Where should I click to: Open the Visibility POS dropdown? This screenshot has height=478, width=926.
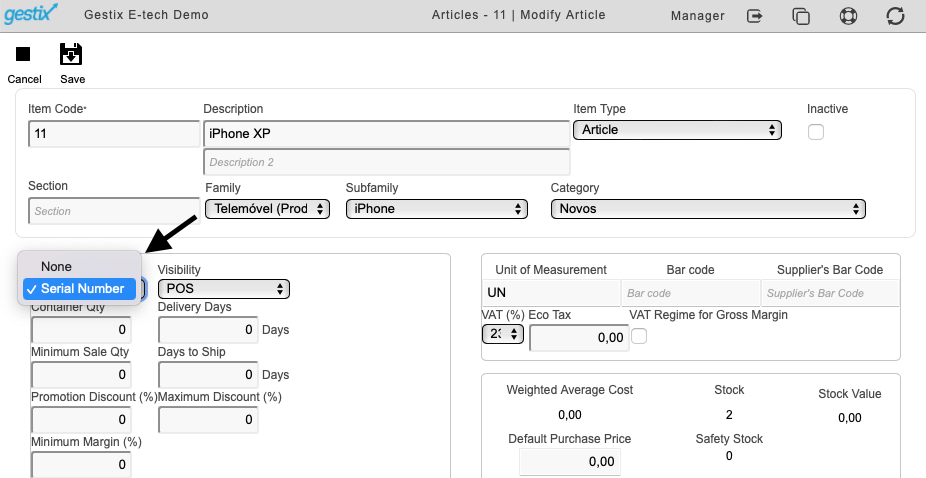224,288
